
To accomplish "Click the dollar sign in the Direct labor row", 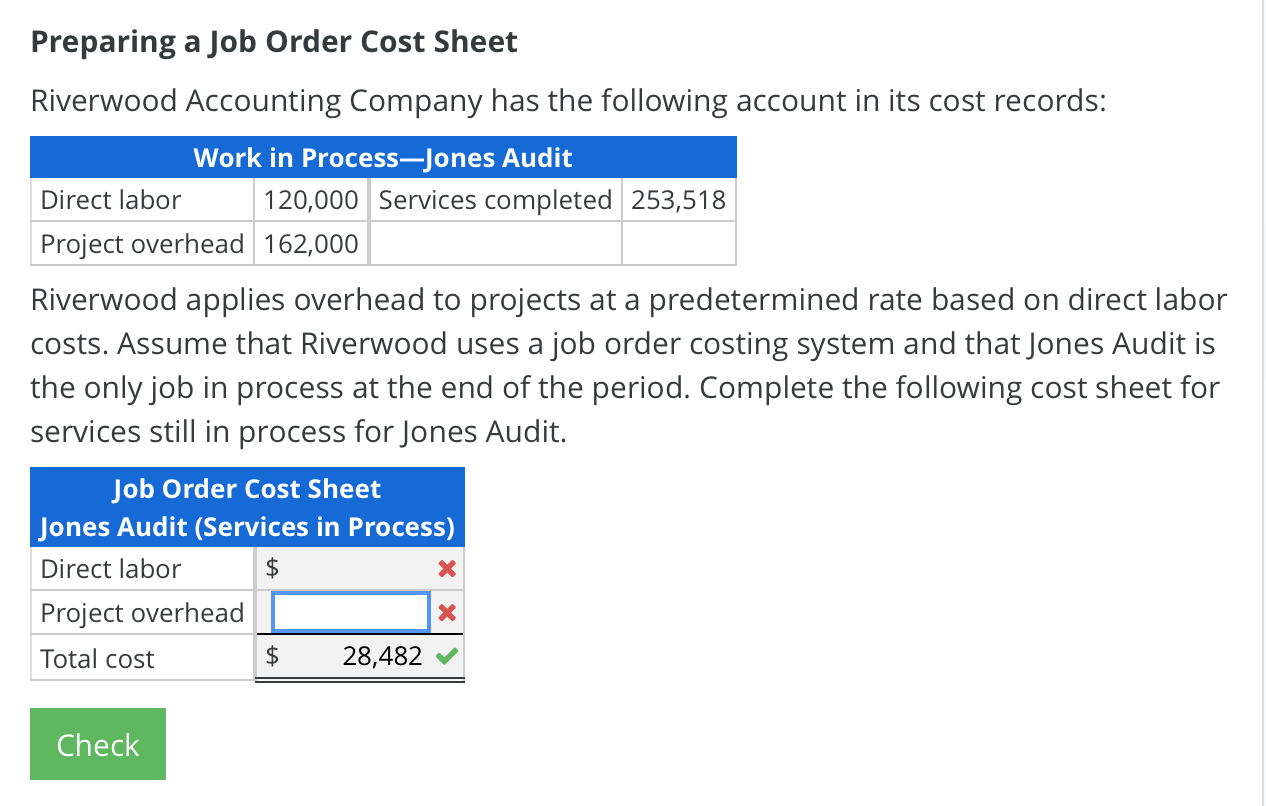I will point(270,568).
